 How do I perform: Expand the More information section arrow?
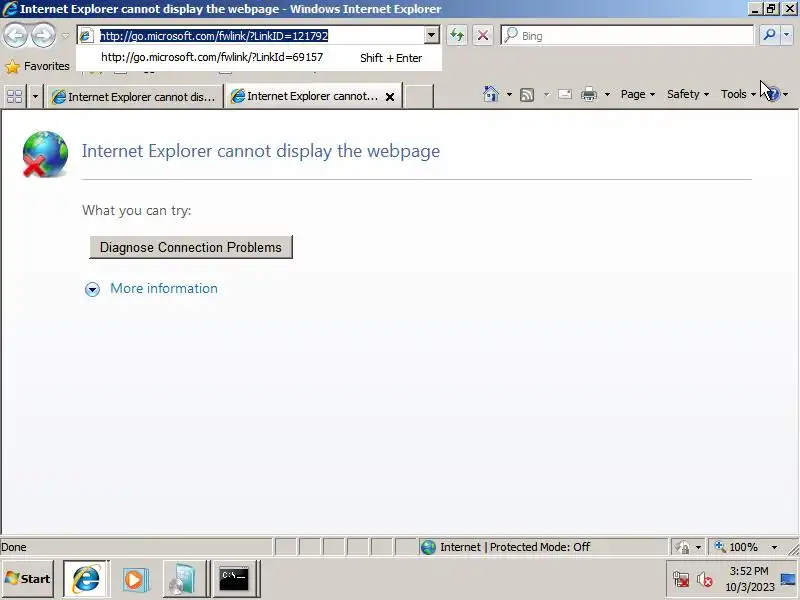(92, 289)
